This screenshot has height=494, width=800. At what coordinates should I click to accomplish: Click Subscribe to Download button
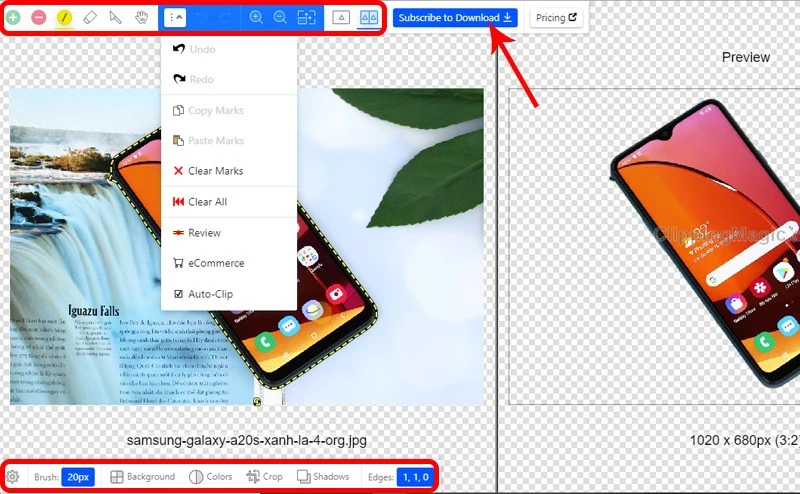(455, 17)
